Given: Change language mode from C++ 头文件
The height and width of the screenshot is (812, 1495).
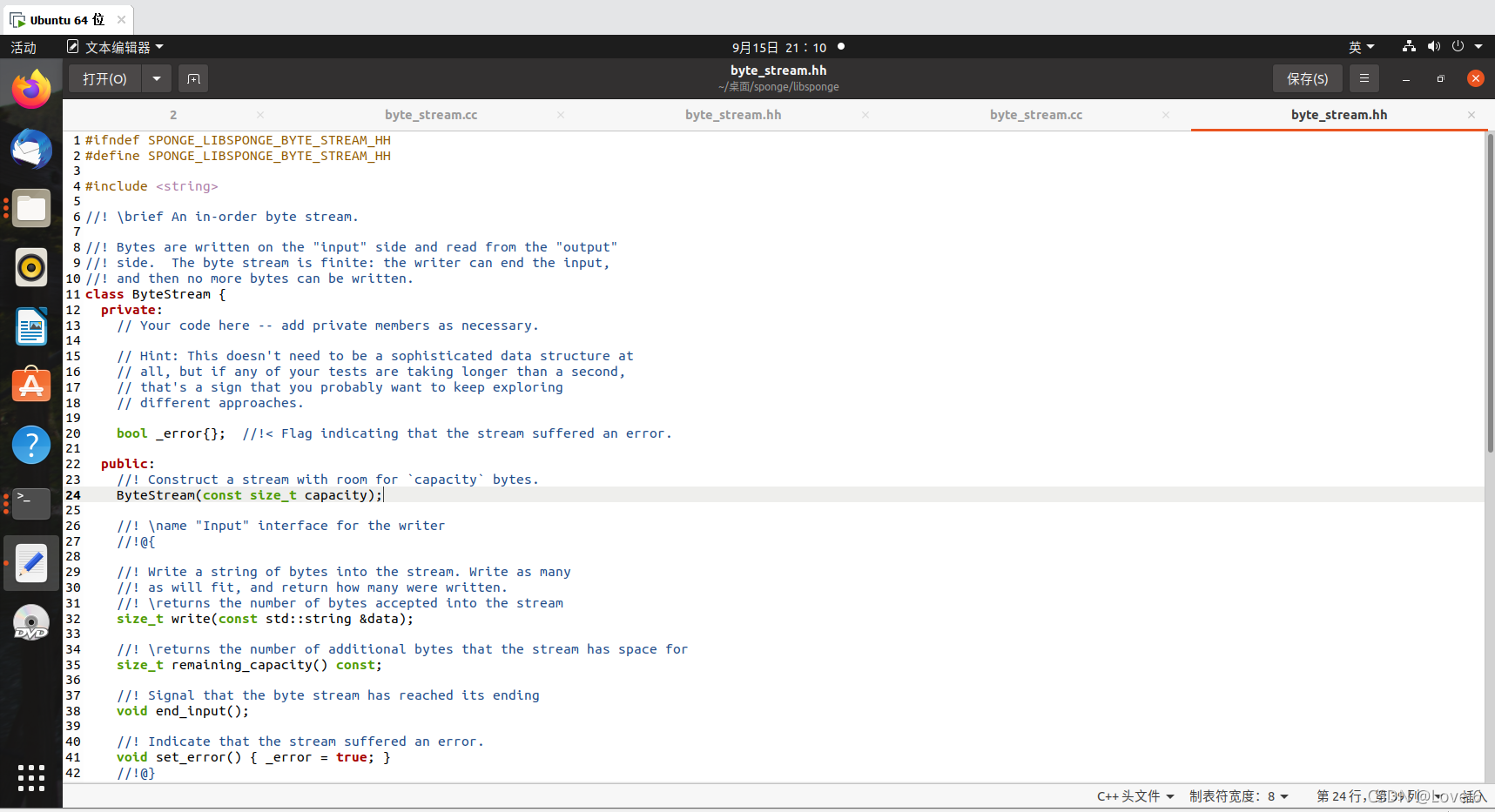Looking at the screenshot, I should [1135, 796].
